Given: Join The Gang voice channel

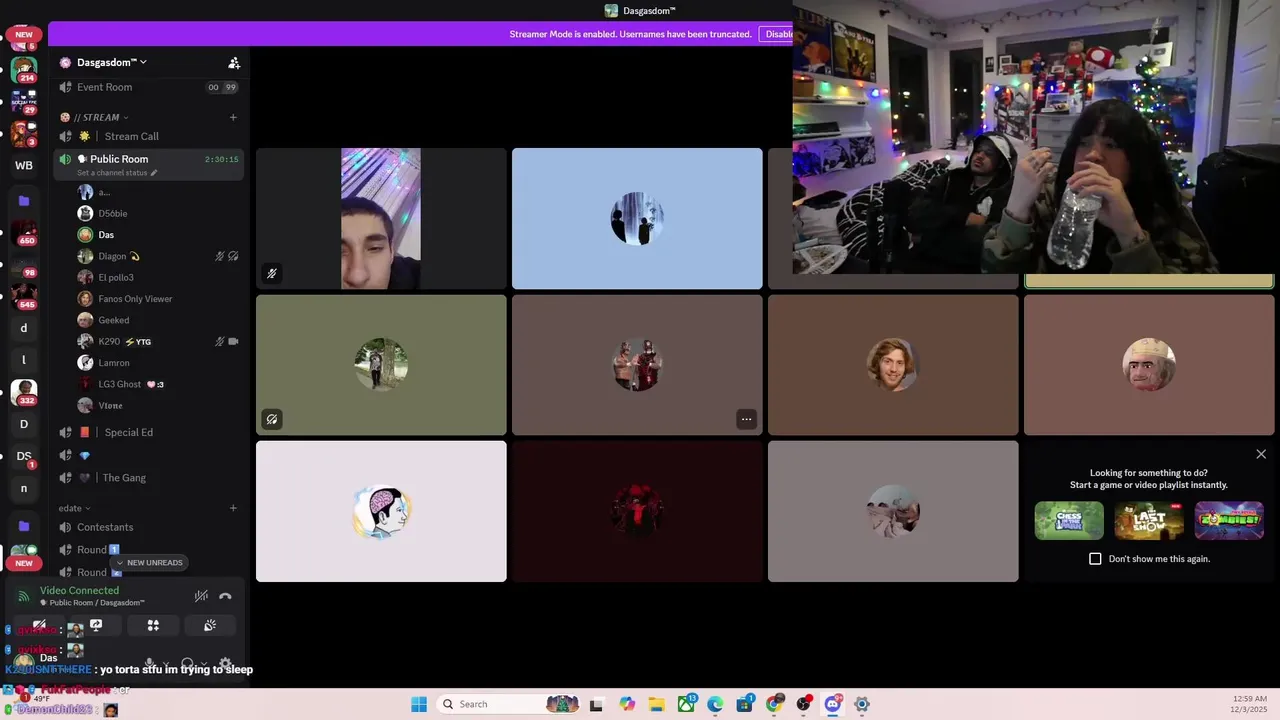Looking at the screenshot, I should [x=148, y=477].
